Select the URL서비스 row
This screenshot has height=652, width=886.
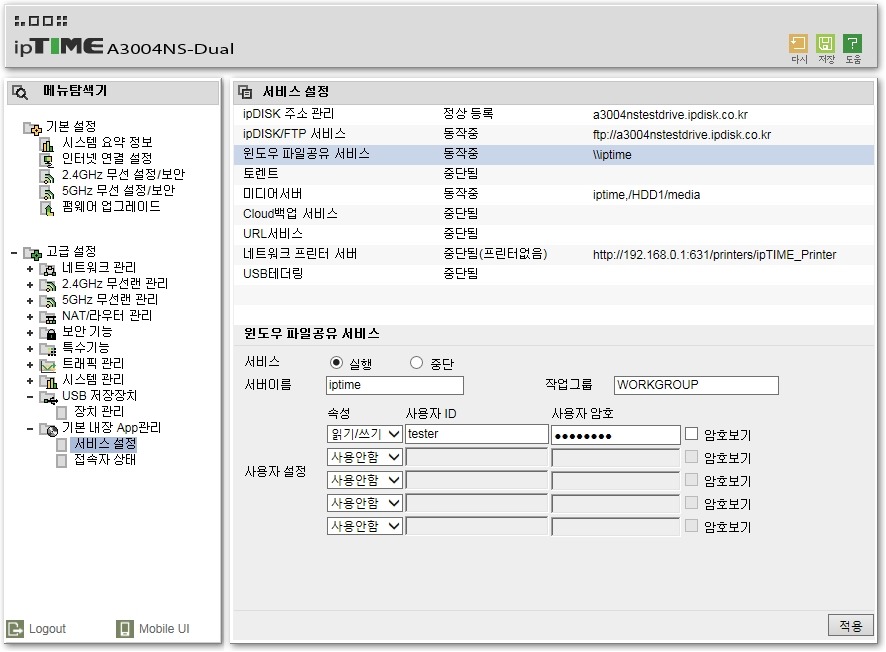click(x=554, y=234)
